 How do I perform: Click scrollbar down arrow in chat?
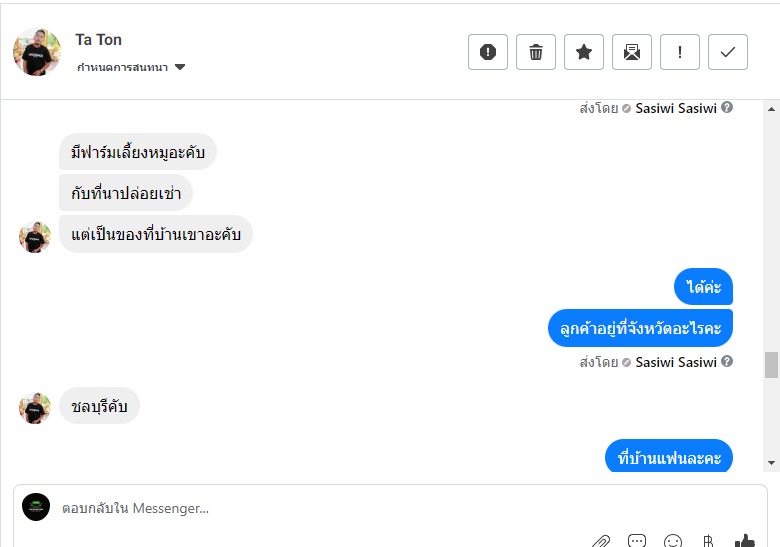tap(772, 463)
